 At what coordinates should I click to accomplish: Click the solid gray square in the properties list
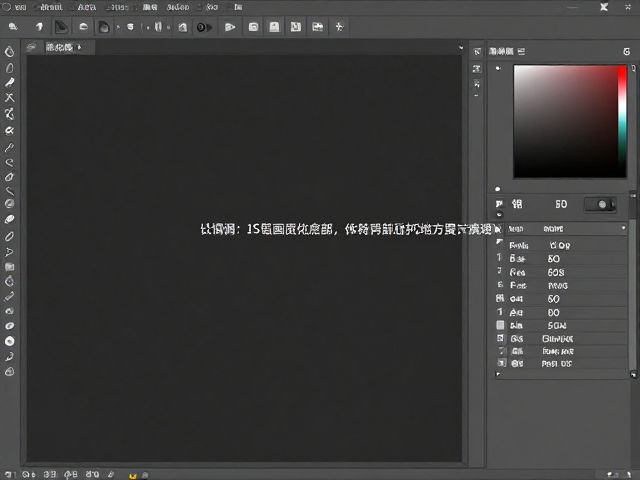500,325
